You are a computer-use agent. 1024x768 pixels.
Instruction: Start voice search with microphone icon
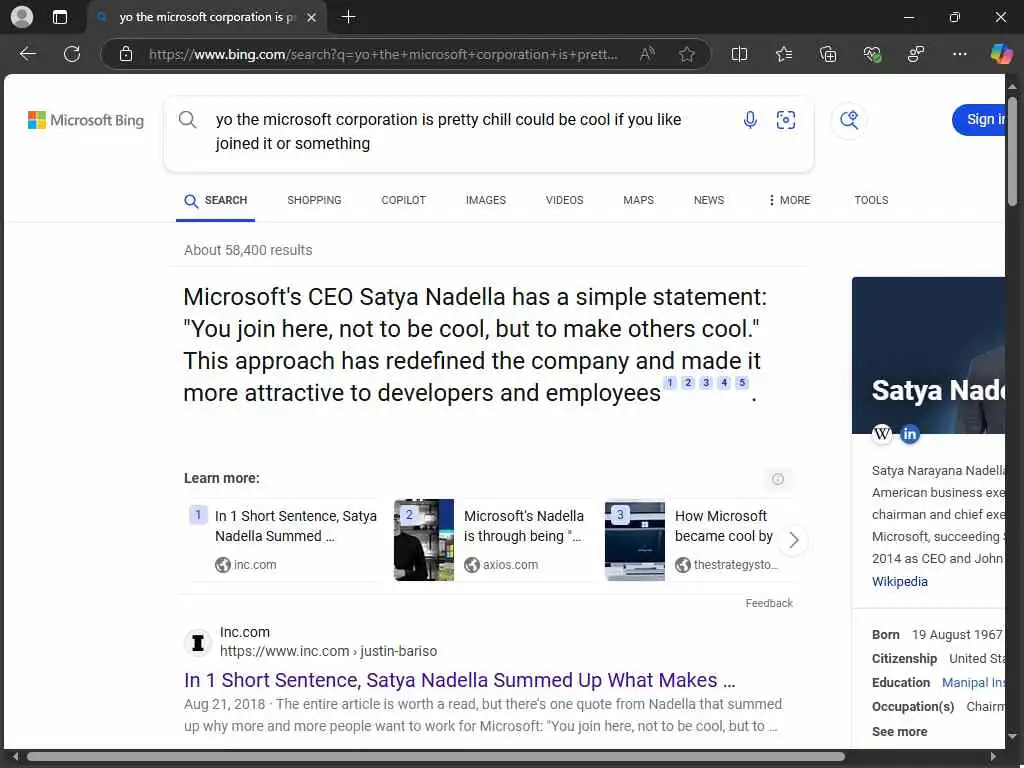[x=750, y=120]
